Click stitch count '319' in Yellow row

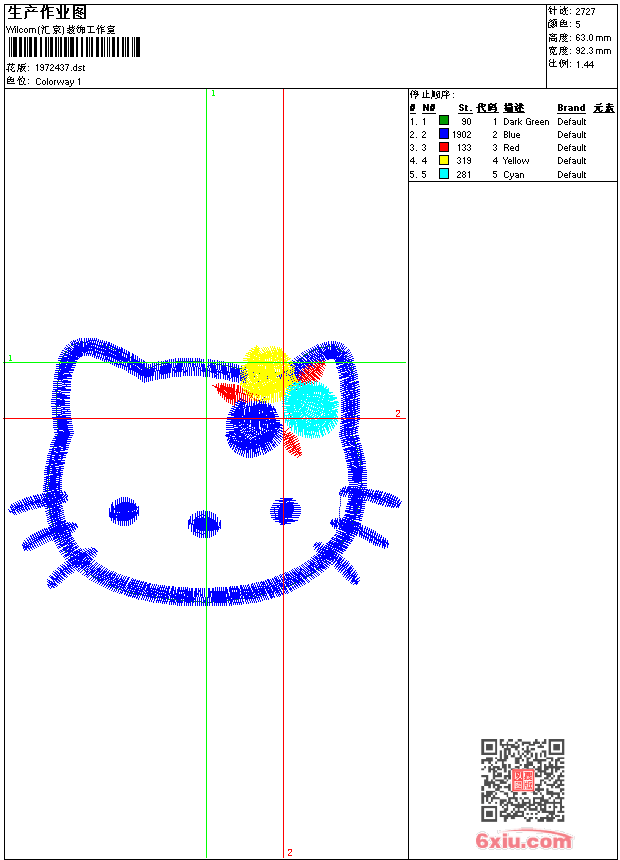464,161
